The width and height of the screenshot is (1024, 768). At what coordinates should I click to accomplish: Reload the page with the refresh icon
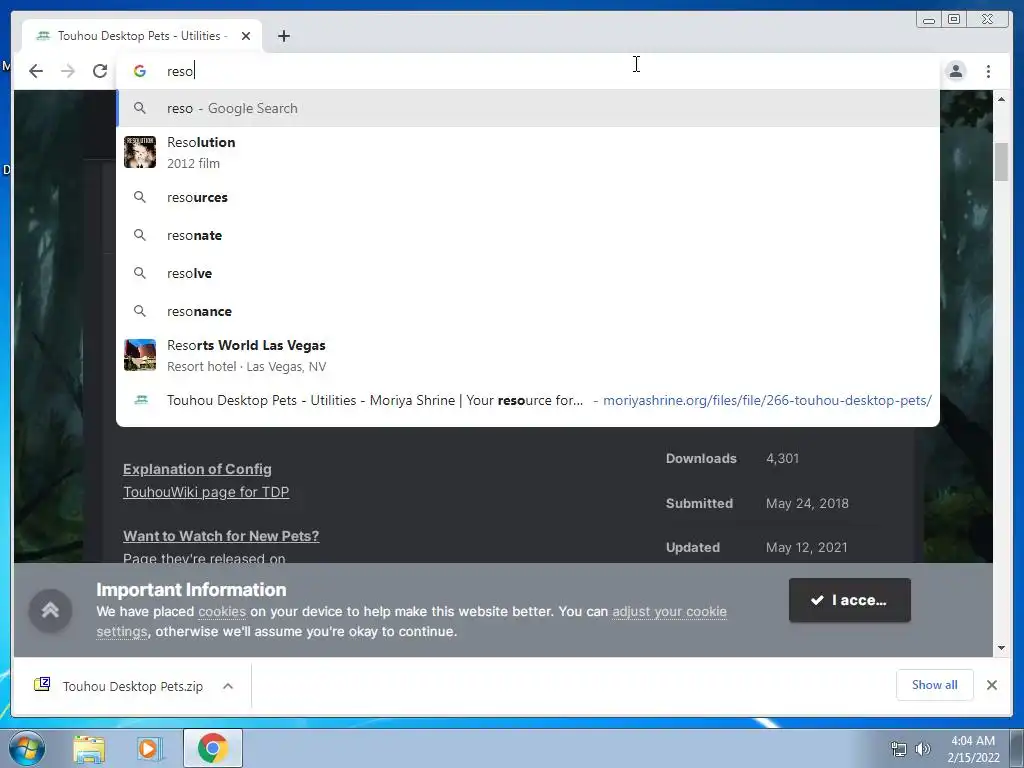pos(100,71)
